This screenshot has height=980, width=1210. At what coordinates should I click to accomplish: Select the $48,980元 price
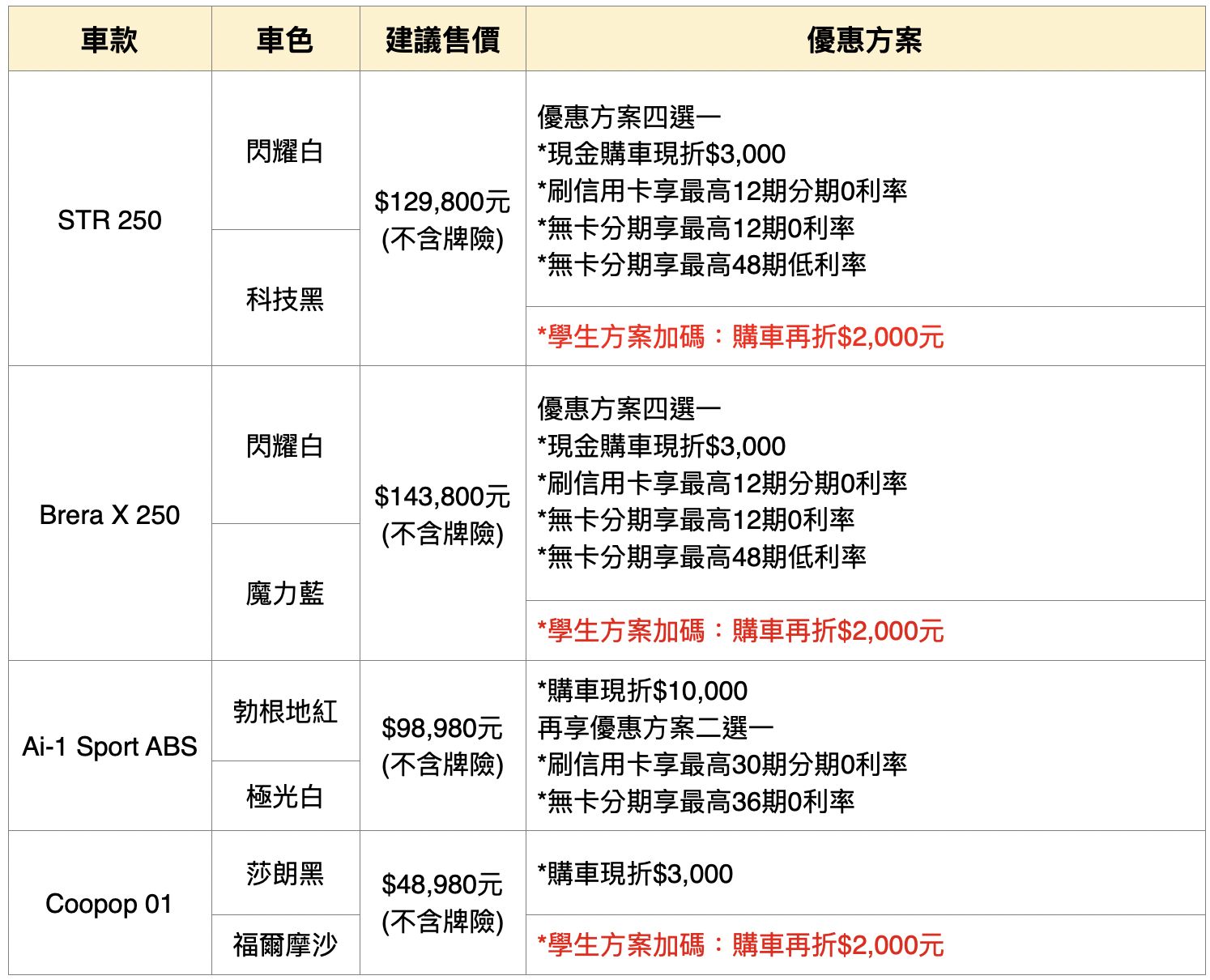[442, 884]
